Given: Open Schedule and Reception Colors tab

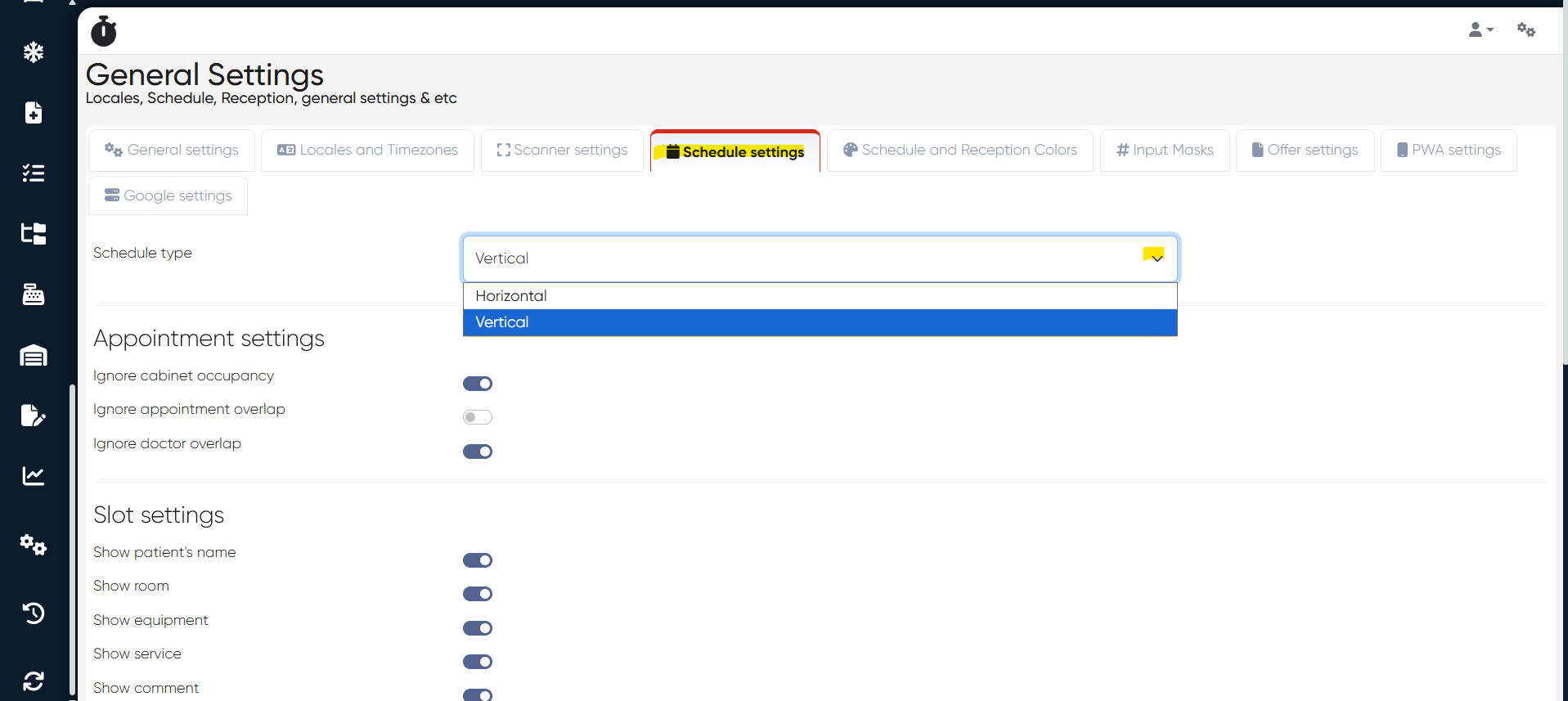Looking at the screenshot, I should click(x=959, y=151).
